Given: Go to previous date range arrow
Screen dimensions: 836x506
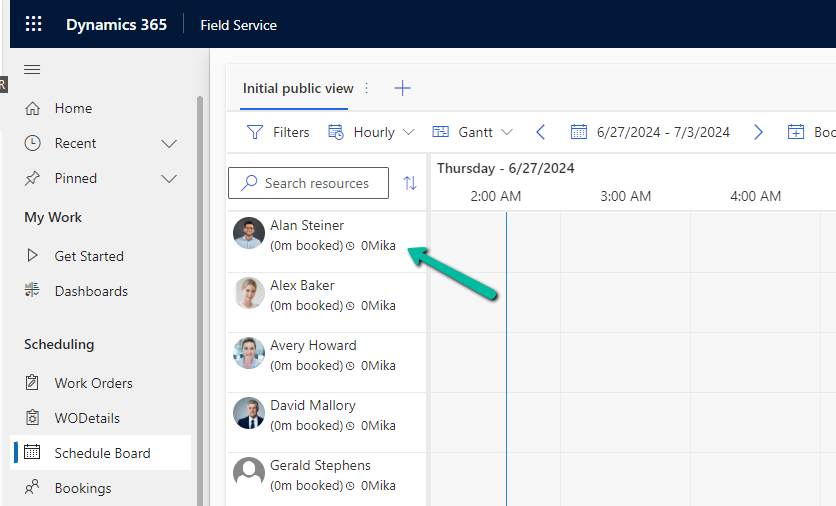Looking at the screenshot, I should pos(541,132).
